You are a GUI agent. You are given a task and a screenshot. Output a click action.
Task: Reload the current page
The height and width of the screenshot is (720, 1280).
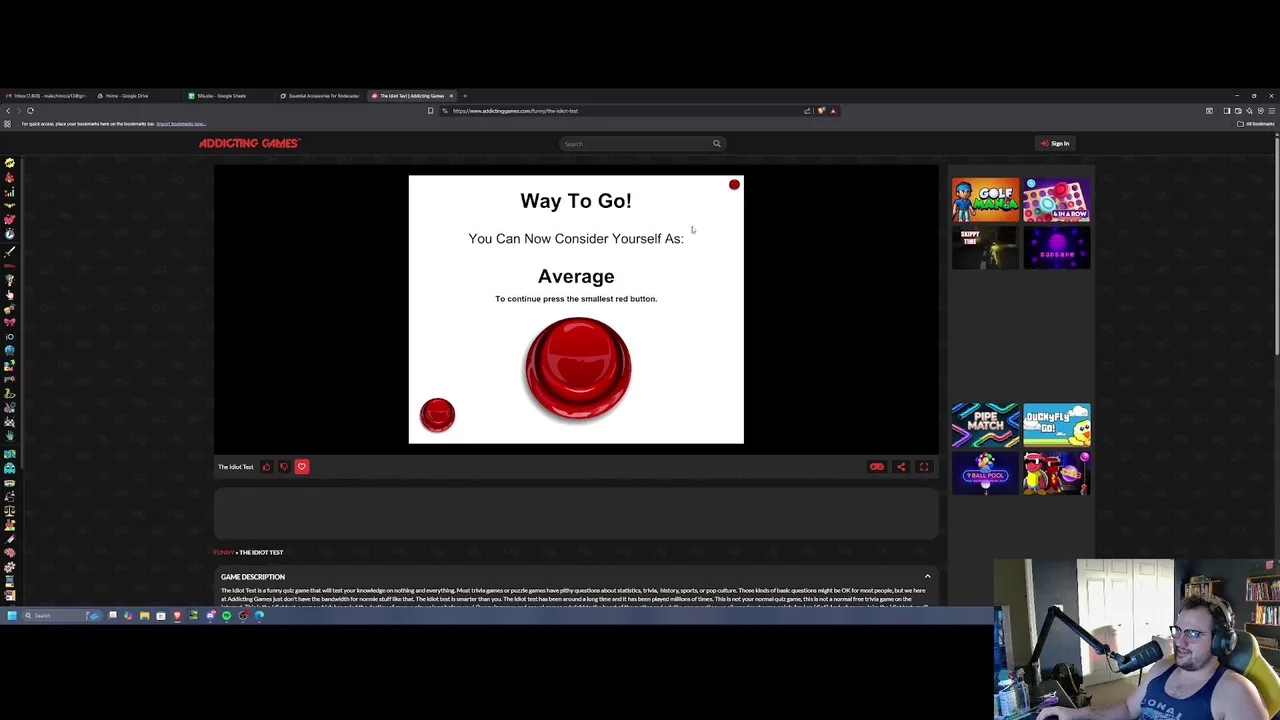pyautogui.click(x=30, y=111)
